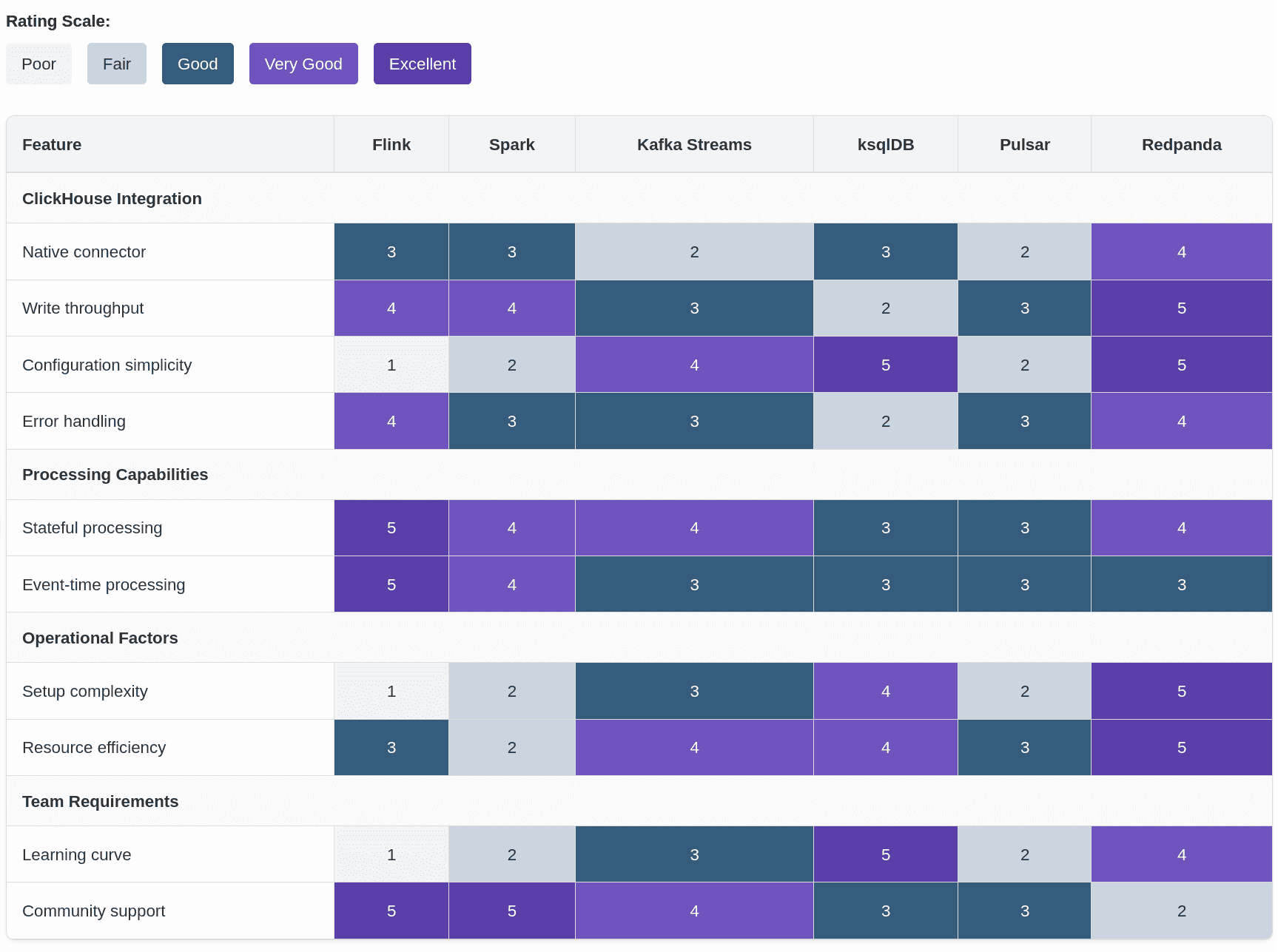Select the Kafka Streams column header
The image size is (1278, 952).
pyautogui.click(x=694, y=144)
